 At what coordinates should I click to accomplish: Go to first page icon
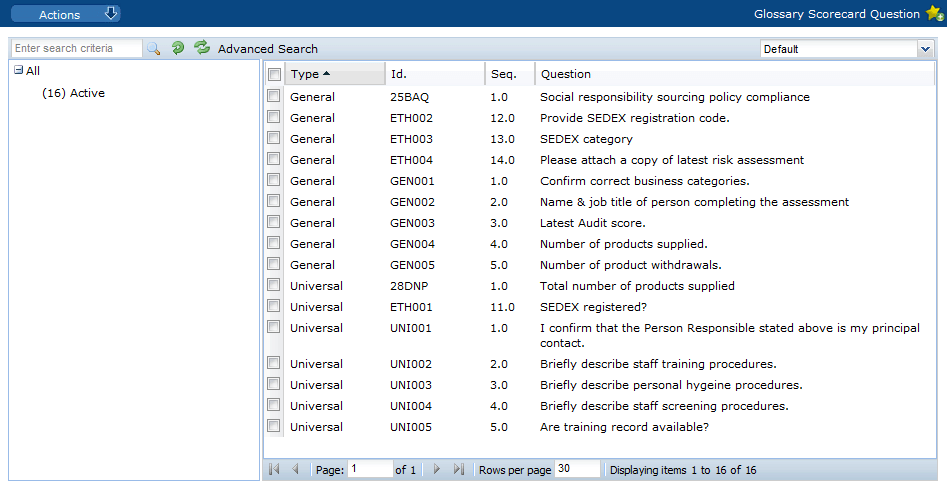274,469
